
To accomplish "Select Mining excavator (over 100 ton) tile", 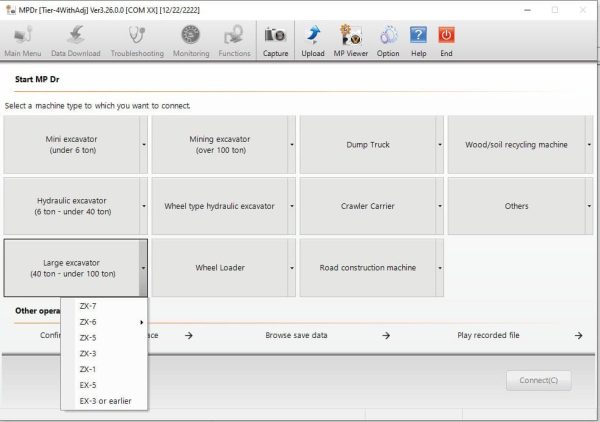I will pos(220,145).
